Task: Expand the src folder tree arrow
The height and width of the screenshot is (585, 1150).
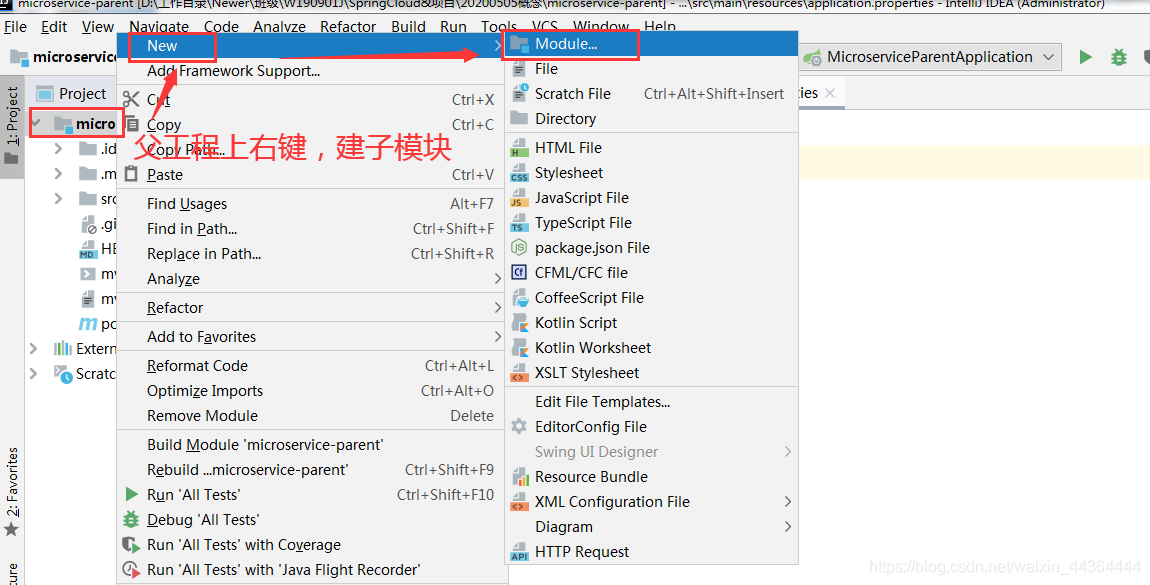Action: click(59, 199)
